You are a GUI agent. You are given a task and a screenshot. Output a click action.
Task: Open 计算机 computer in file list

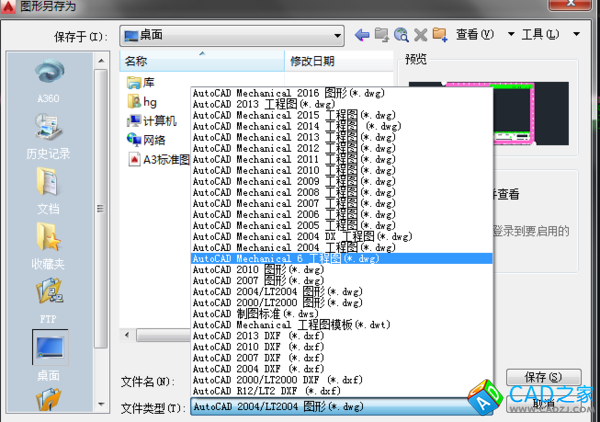coord(152,121)
